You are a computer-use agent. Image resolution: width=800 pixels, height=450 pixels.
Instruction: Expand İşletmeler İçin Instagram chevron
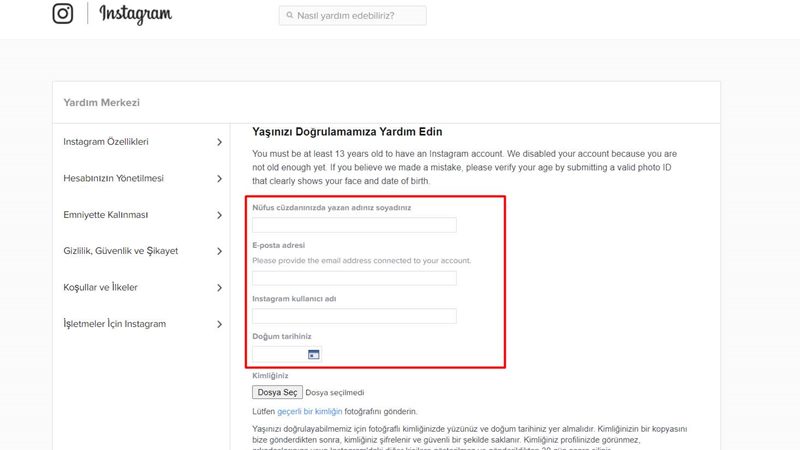[x=219, y=324]
